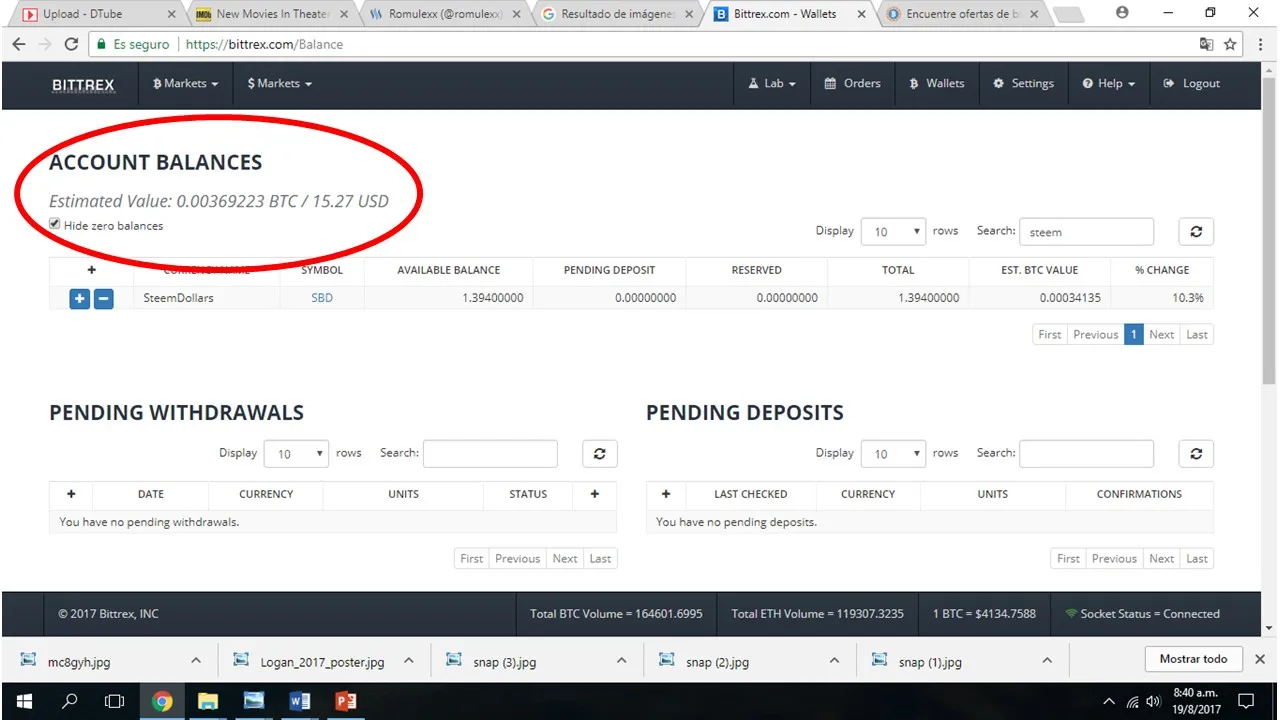Open pending deposits rows display dropdown
This screenshot has height=720, width=1280.
(893, 453)
